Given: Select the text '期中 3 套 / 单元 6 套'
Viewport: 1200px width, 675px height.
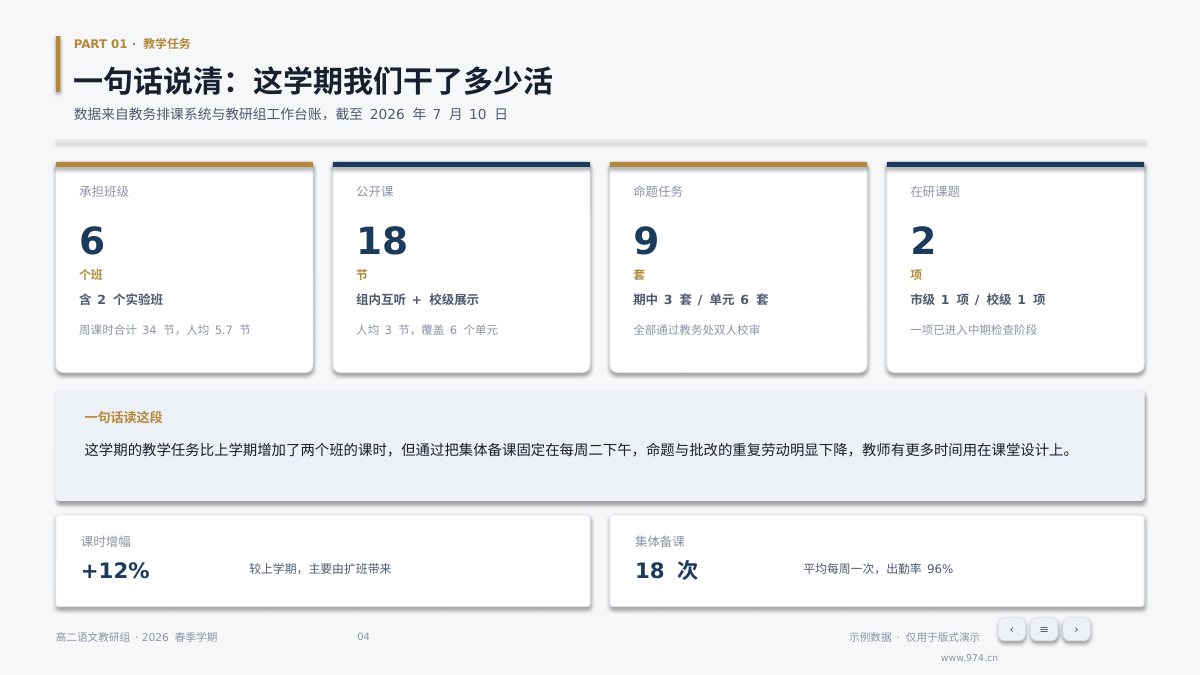Looking at the screenshot, I should 701,299.
